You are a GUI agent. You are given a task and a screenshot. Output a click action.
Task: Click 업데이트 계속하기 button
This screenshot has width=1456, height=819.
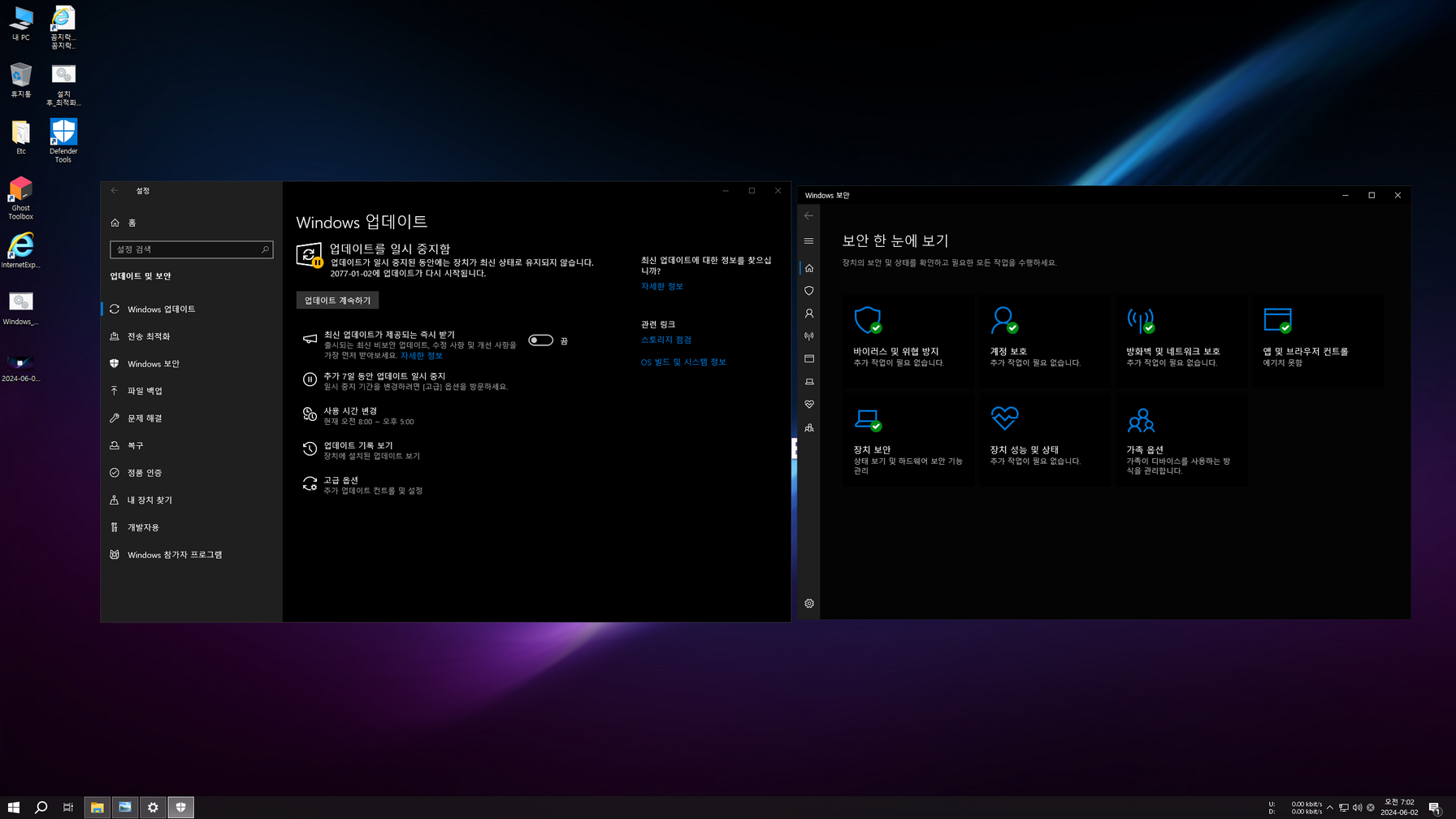pos(337,301)
